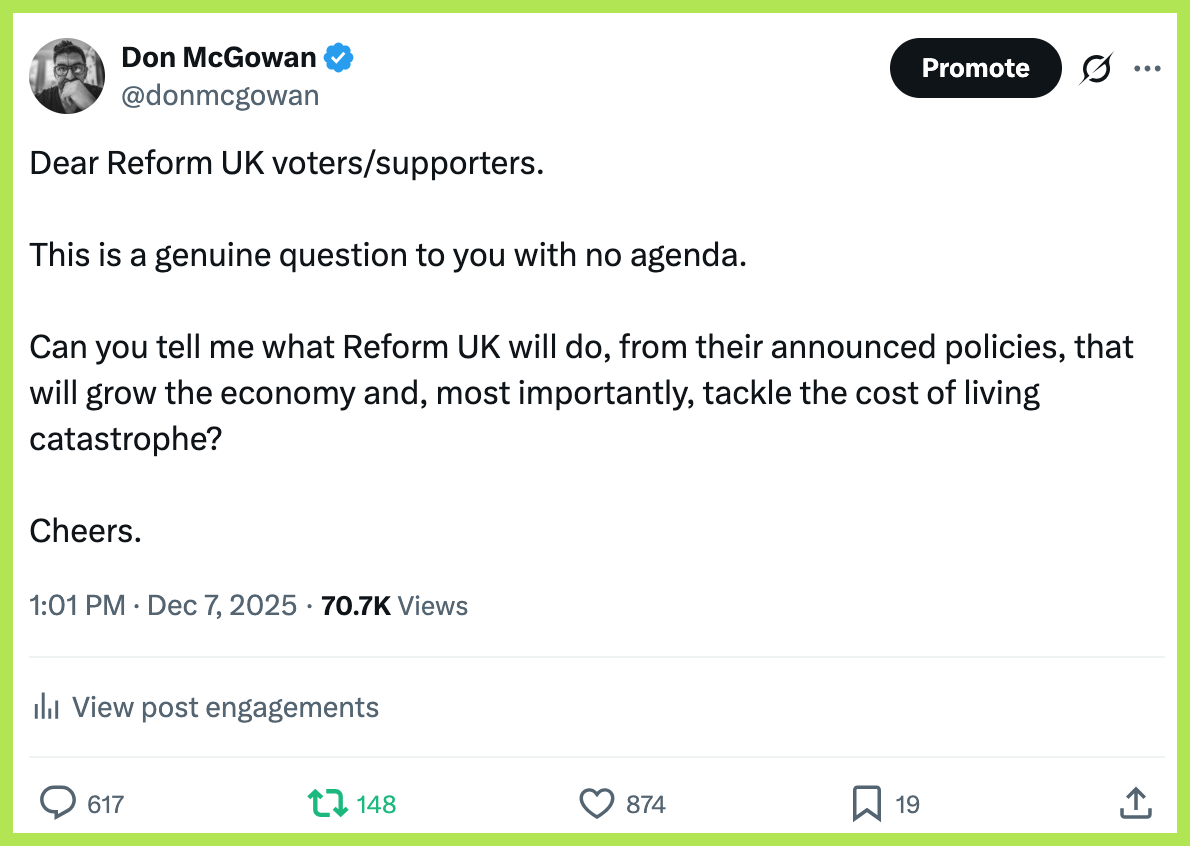Open View post engagements
1190x846 pixels.
(x=225, y=707)
